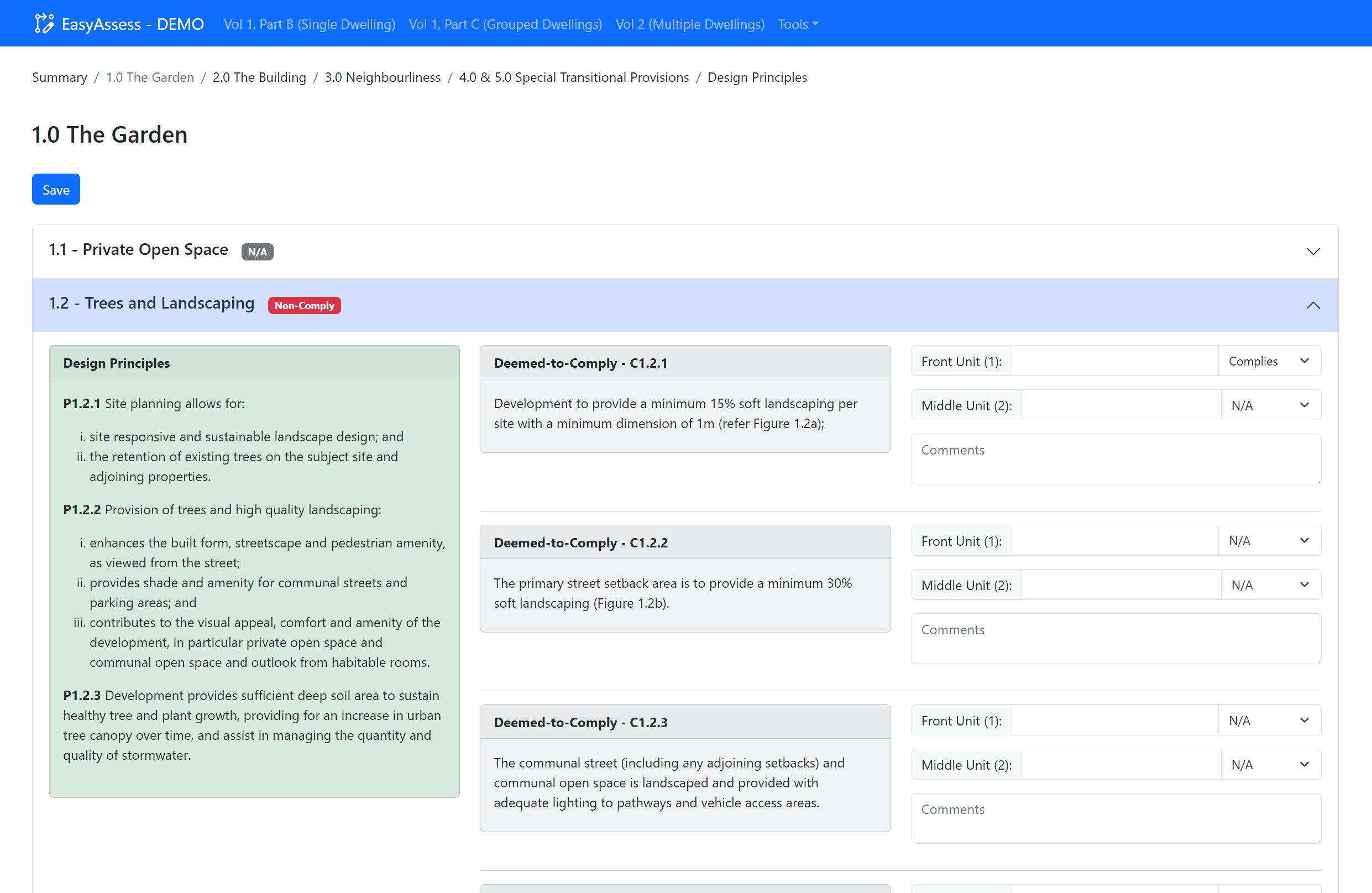Click Save button for garden section

point(55,190)
